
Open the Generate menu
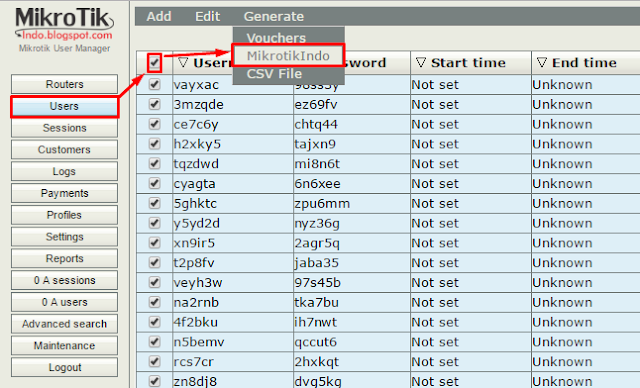coord(273,16)
